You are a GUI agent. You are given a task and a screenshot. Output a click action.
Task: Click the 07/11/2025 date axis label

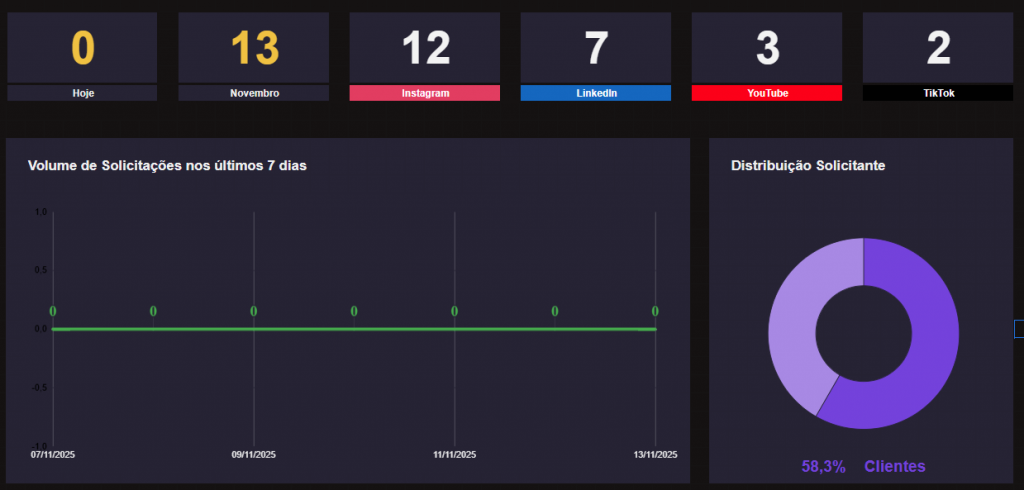pyautogui.click(x=53, y=454)
